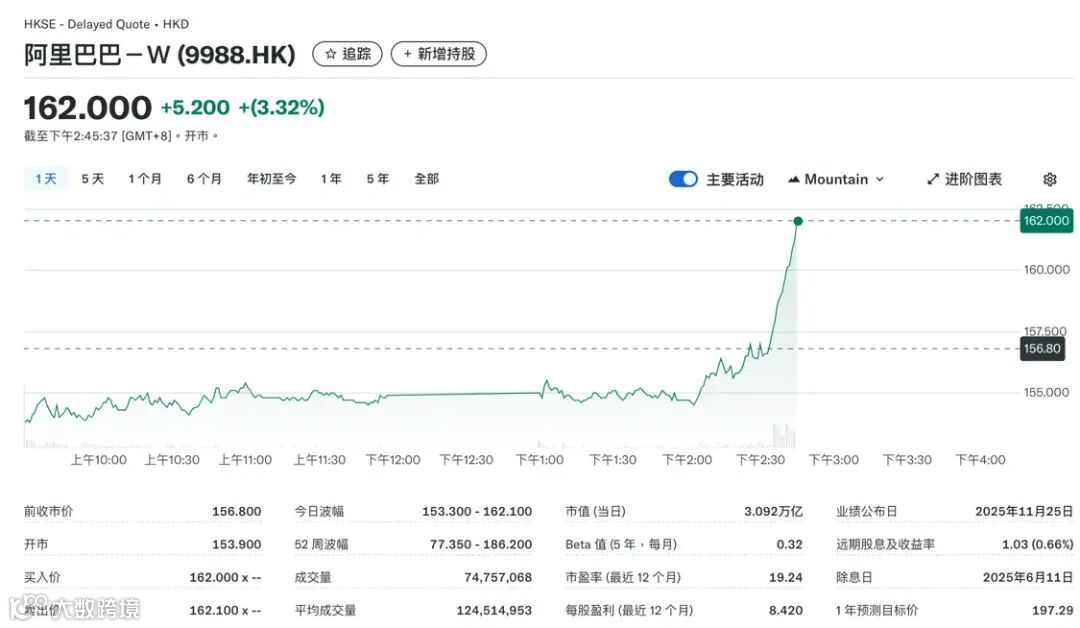
Task: Click the 远期股息及收益率 value 1.03 (0.66%)
Action: coord(1037,544)
